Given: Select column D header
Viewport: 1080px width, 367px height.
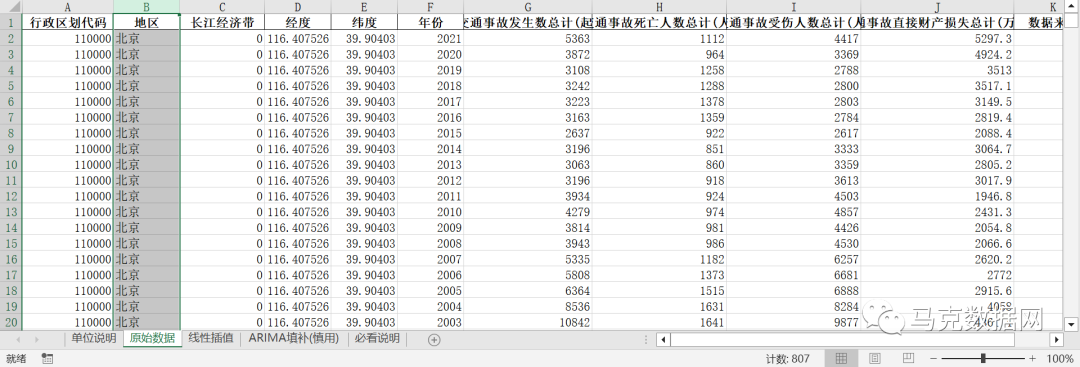Looking at the screenshot, I should coord(298,6).
